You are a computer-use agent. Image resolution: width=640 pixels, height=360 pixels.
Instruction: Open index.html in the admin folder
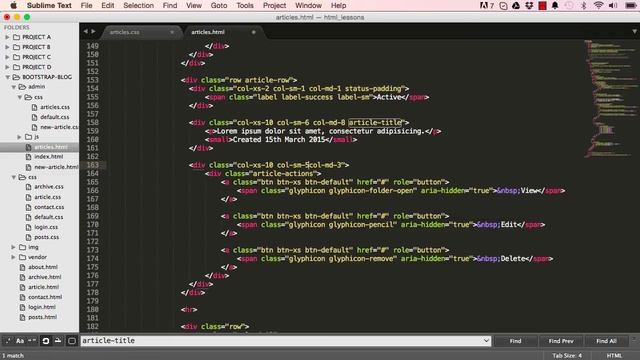49,157
